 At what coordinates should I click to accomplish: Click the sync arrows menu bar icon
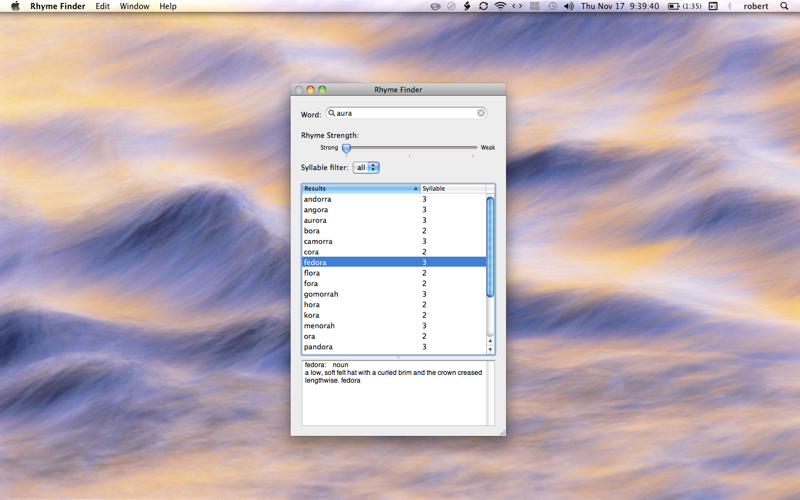483,6
